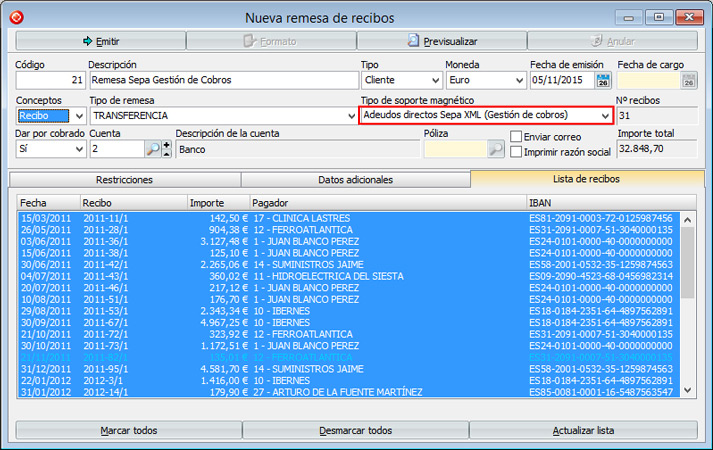
Task: Click the Descripción text field
Action: 220,81
